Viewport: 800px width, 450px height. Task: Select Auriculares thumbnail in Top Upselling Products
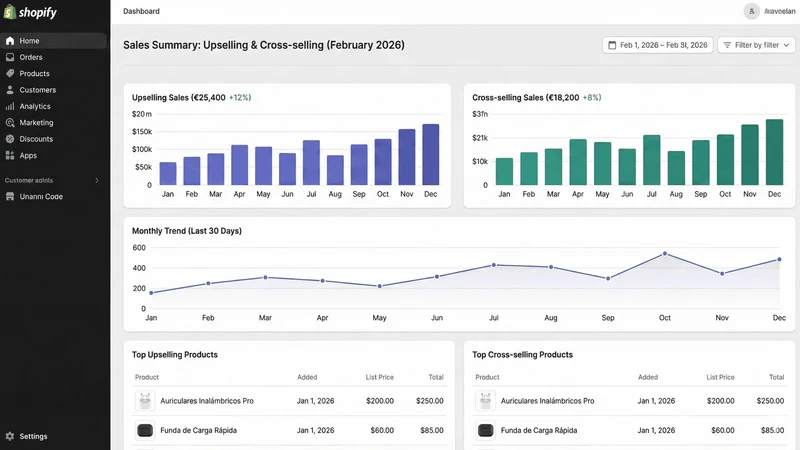pyautogui.click(x=145, y=401)
